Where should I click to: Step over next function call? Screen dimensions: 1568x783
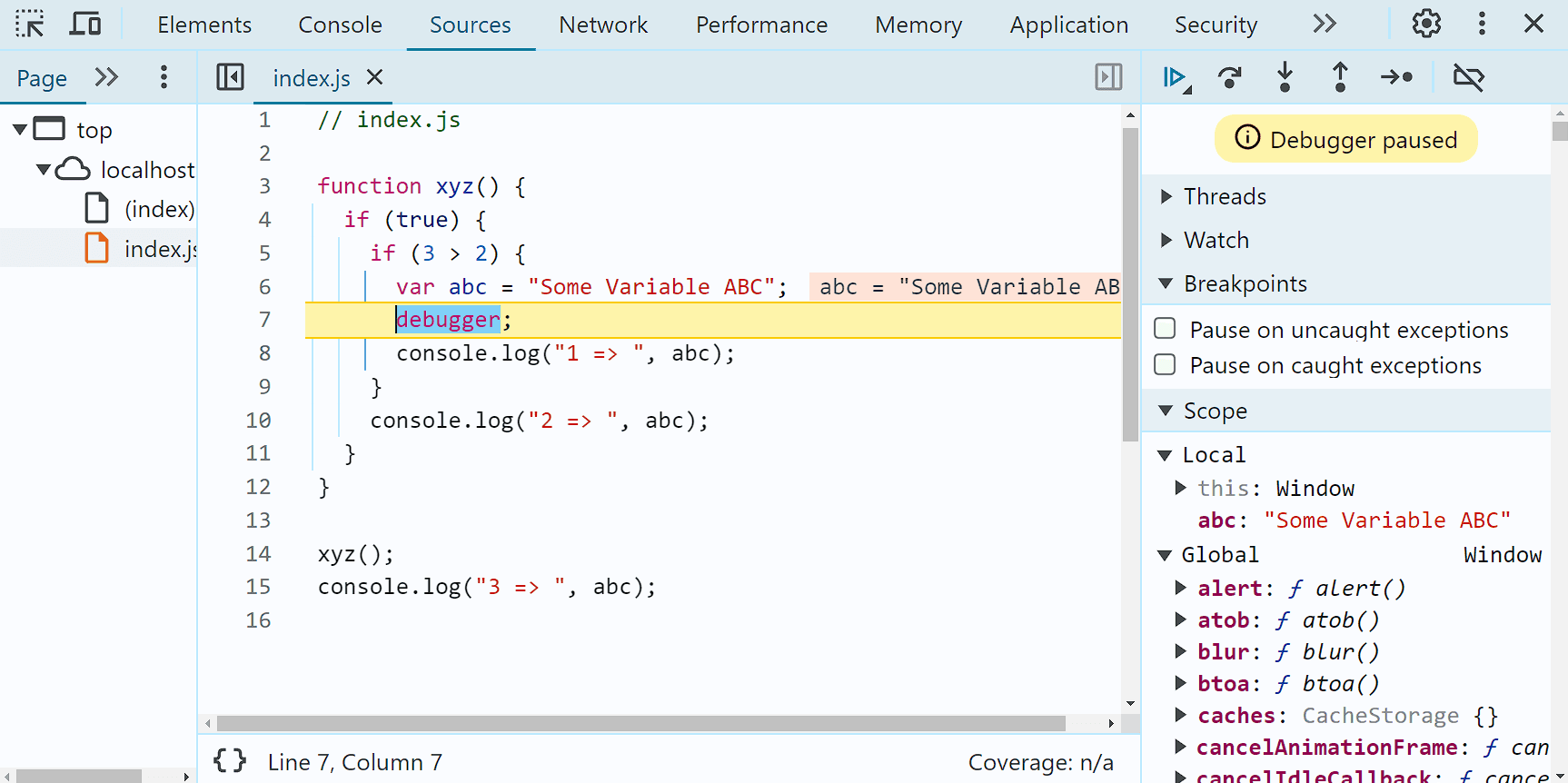pyautogui.click(x=1230, y=77)
